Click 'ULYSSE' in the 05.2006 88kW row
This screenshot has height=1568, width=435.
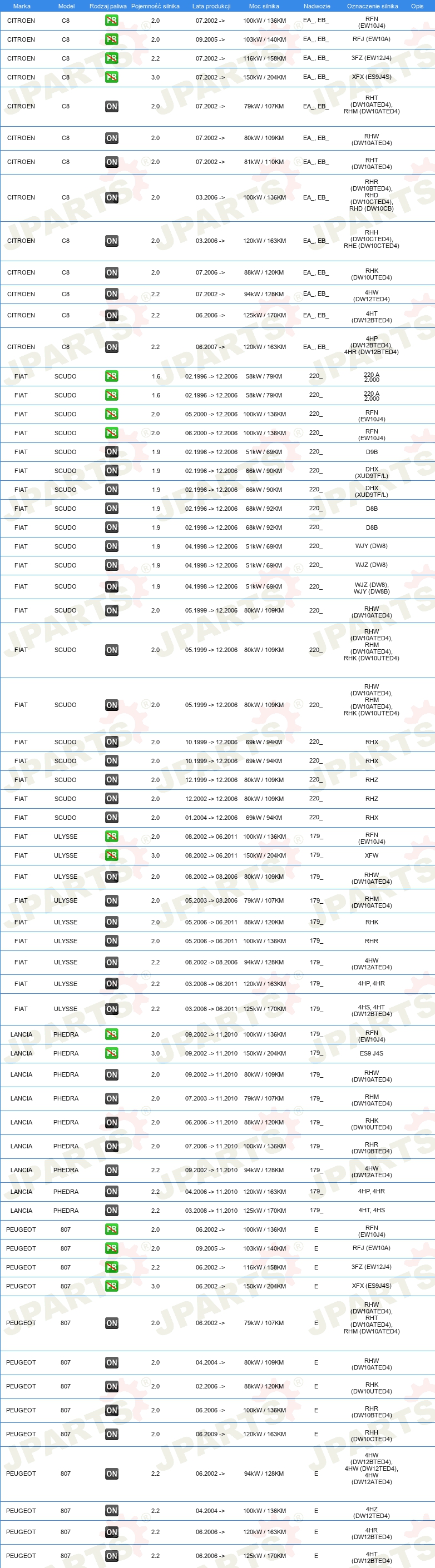[x=66, y=922]
